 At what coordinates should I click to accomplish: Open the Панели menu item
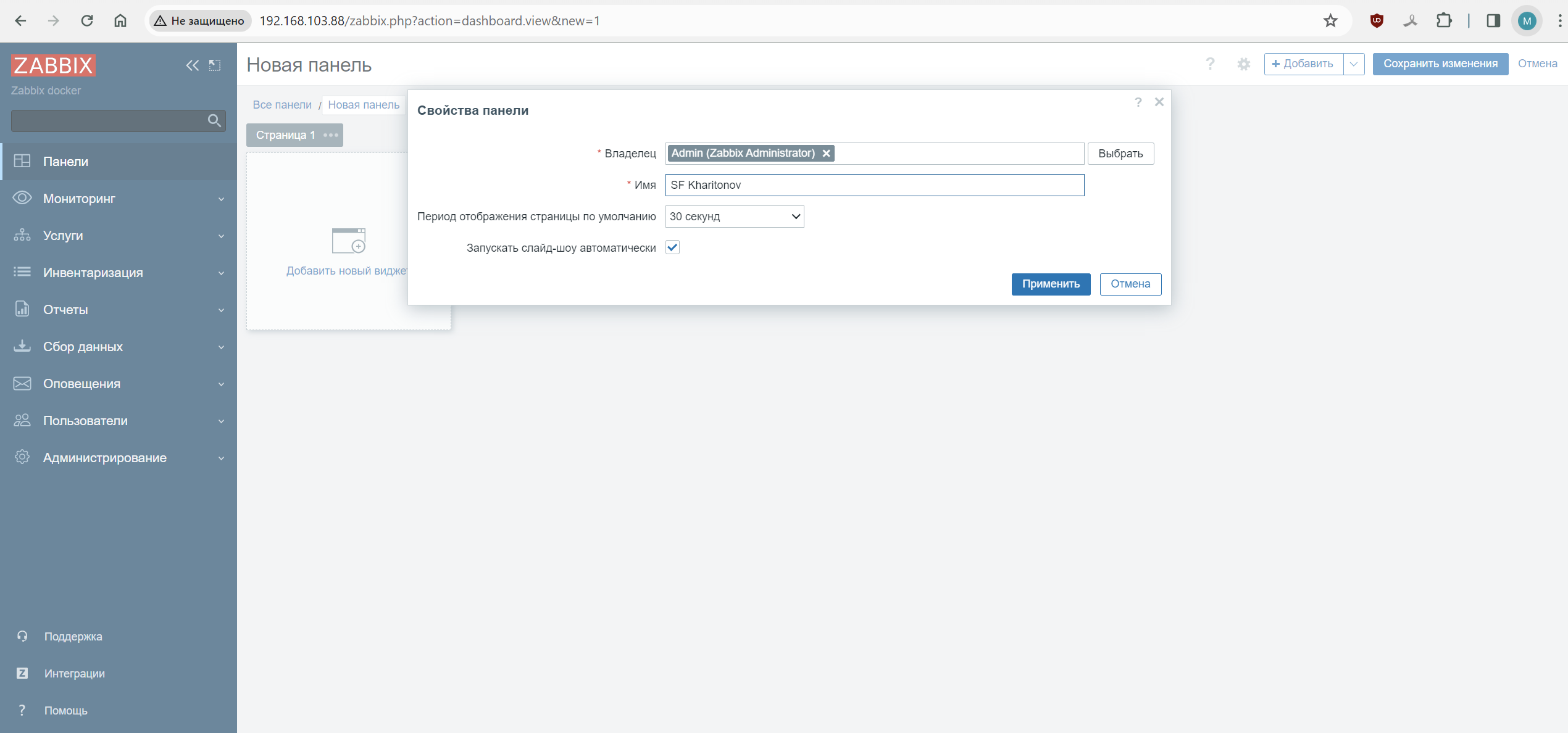tap(65, 162)
